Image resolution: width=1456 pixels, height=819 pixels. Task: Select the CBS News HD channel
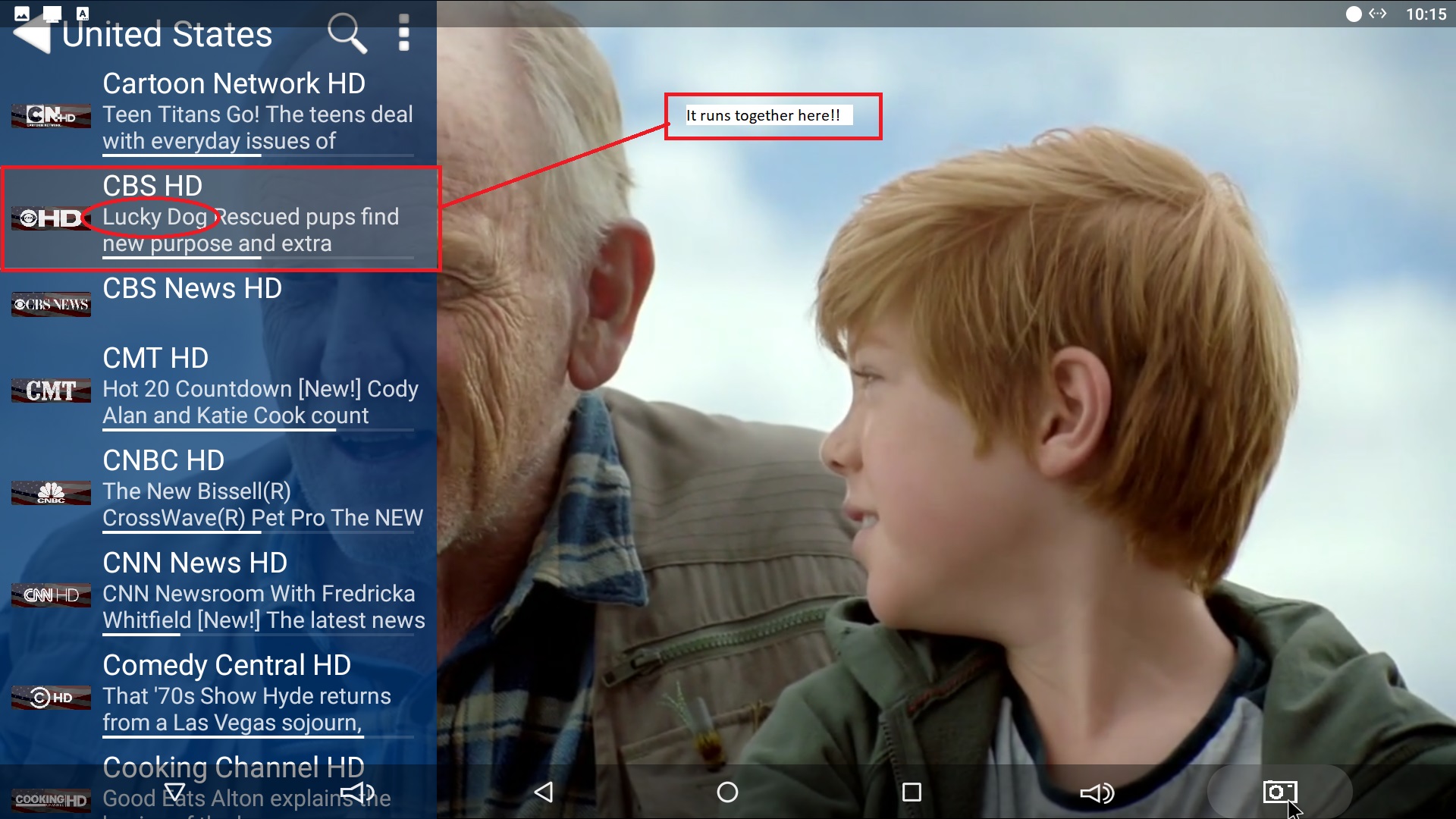tap(192, 288)
